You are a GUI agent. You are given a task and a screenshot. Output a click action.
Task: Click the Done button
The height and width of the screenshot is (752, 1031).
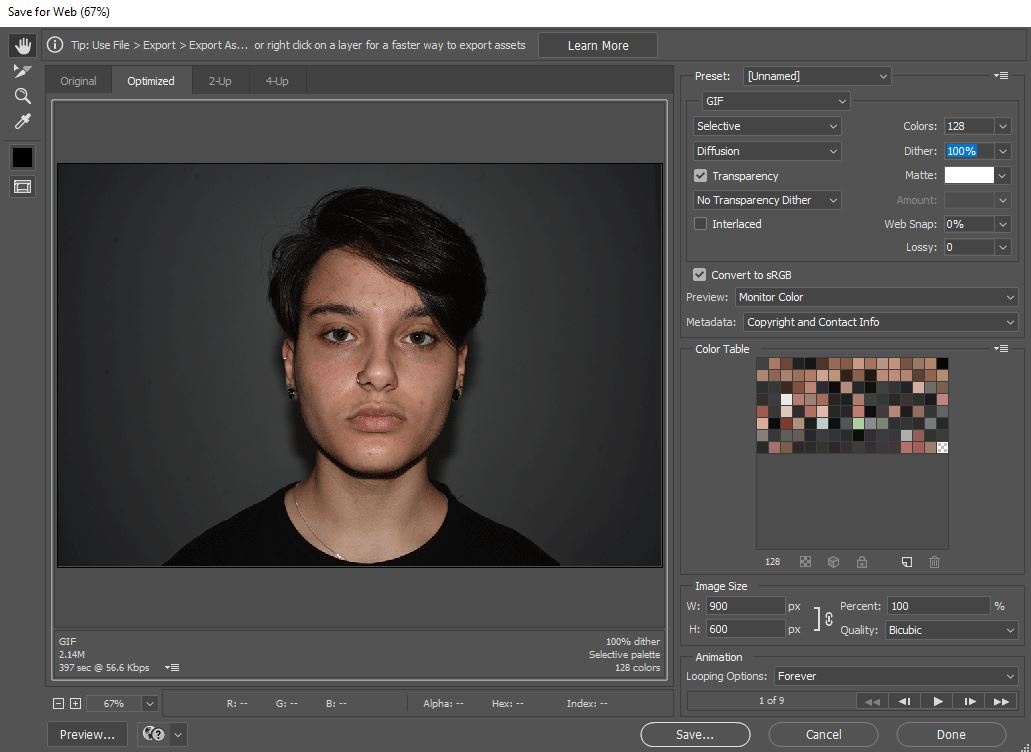click(951, 734)
